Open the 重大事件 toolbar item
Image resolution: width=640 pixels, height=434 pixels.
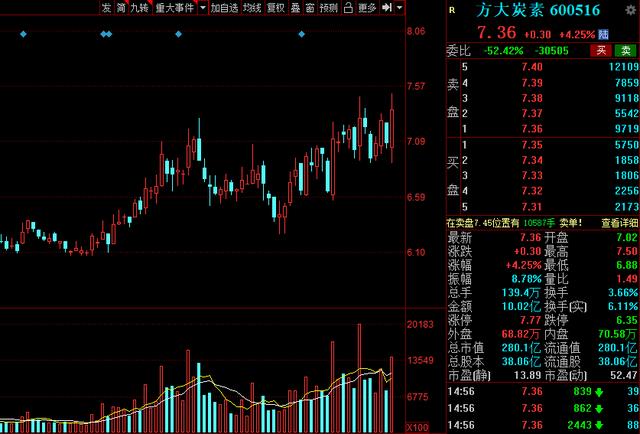175,7
